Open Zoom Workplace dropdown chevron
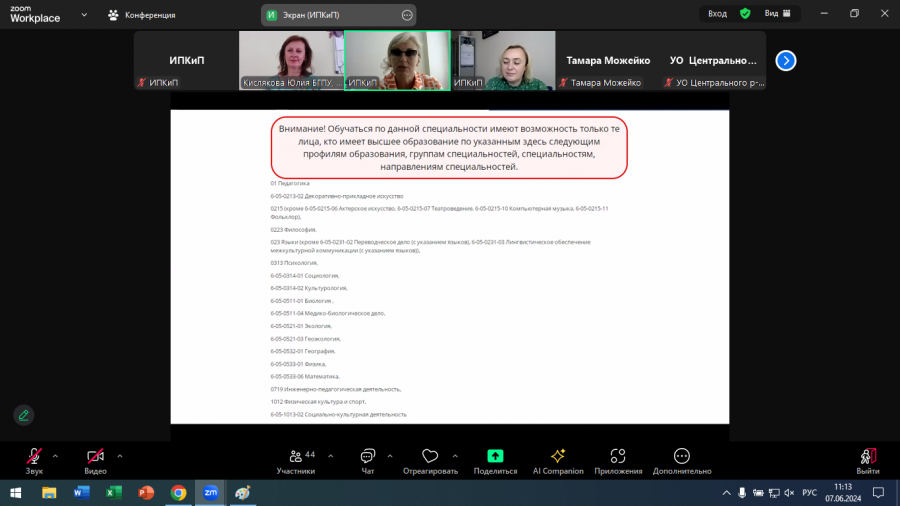The height and width of the screenshot is (506, 900). (84, 15)
